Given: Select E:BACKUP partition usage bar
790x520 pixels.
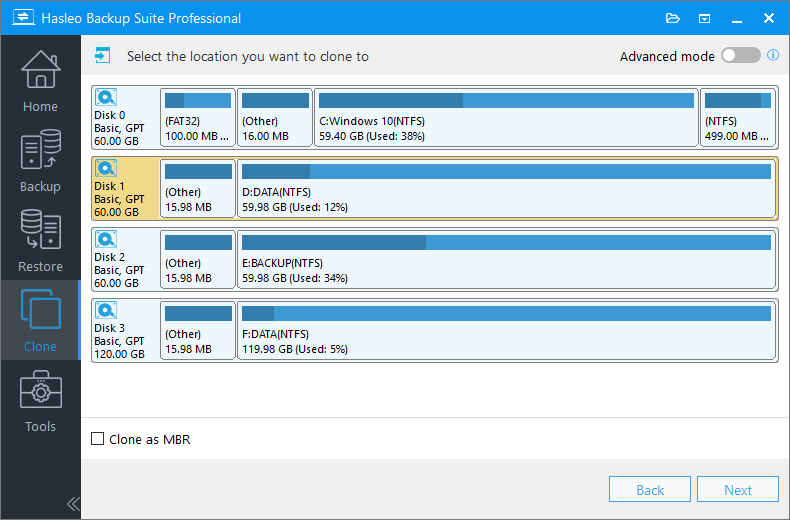Looking at the screenshot, I should [x=506, y=243].
